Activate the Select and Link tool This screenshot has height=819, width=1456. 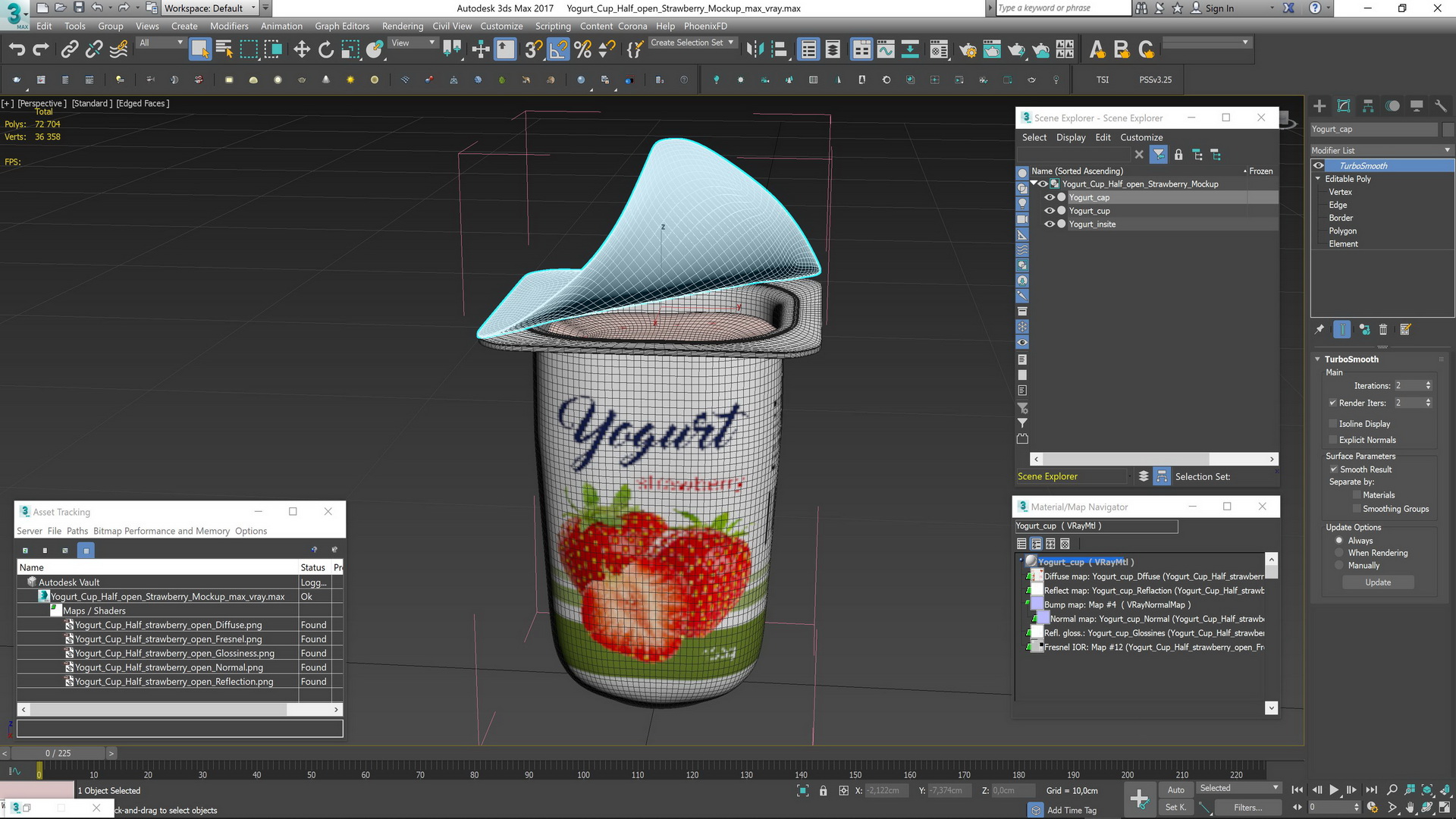70,50
